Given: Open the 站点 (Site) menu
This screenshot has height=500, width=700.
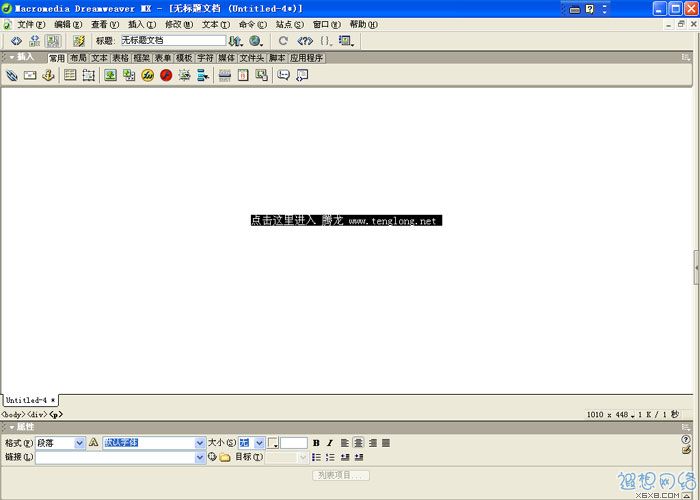Looking at the screenshot, I should coord(289,25).
